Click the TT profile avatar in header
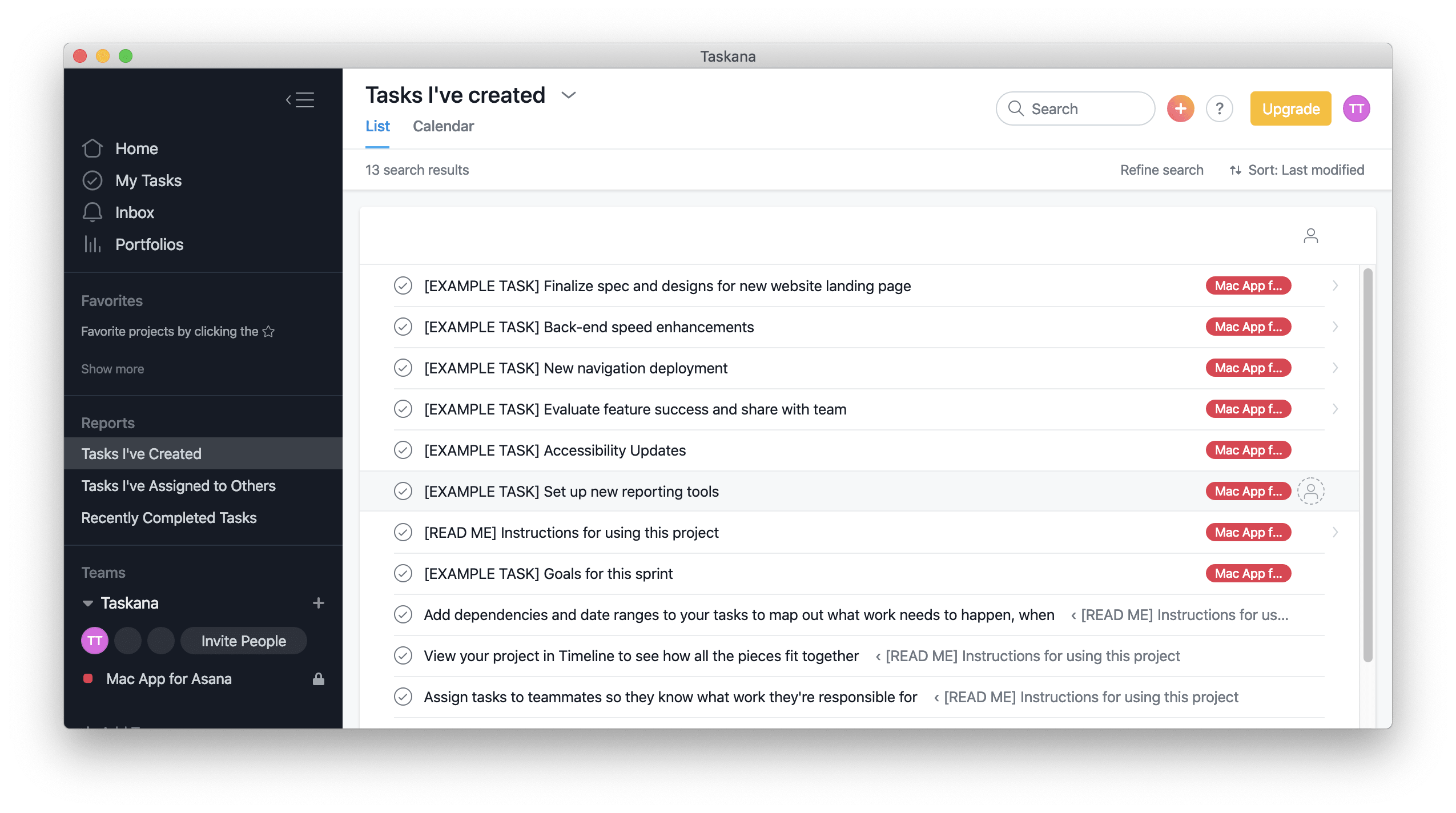Screen dimensions: 1456x813 [1356, 108]
